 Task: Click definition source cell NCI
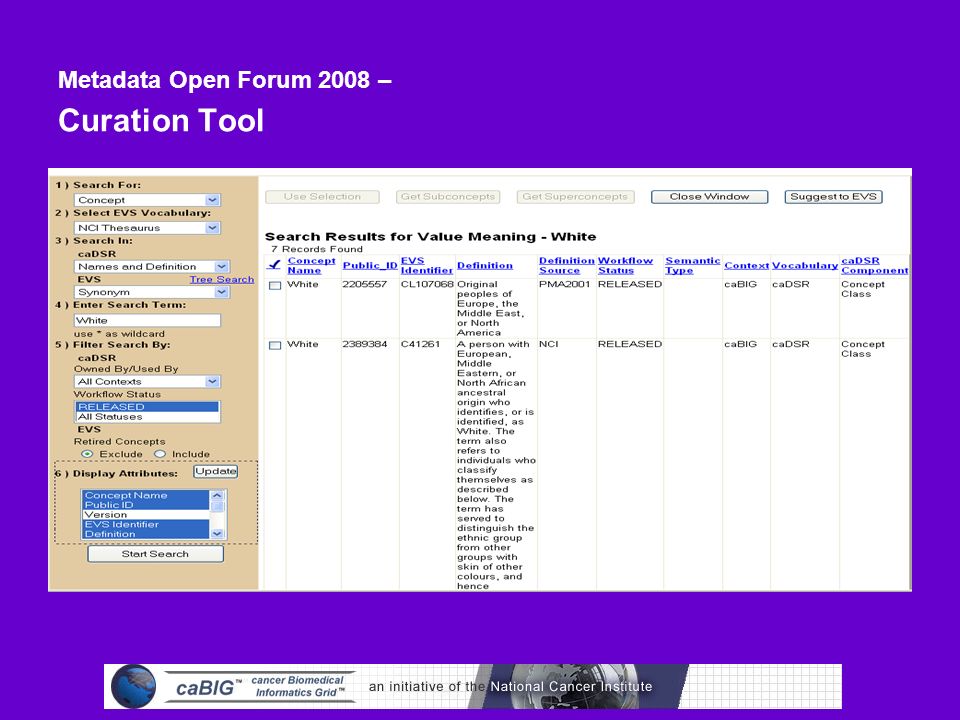point(549,344)
